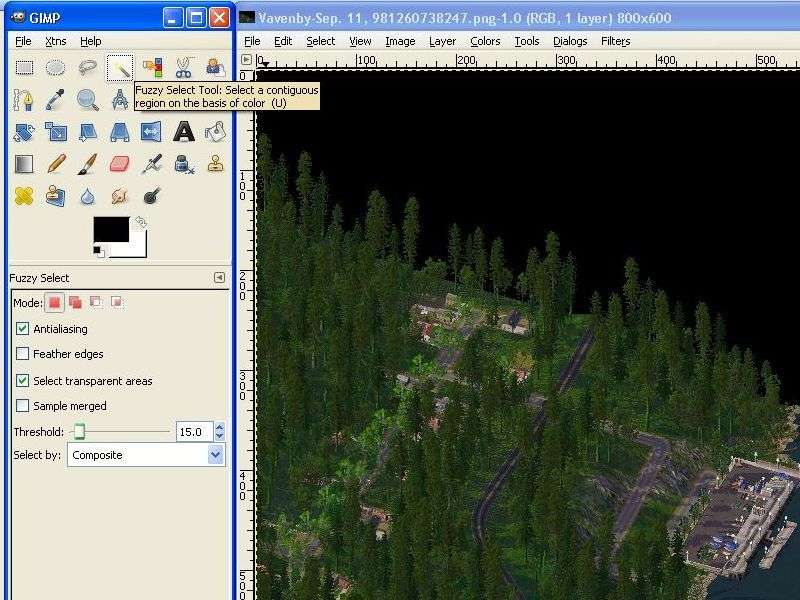Select the Scissors Select tool

[x=184, y=67]
